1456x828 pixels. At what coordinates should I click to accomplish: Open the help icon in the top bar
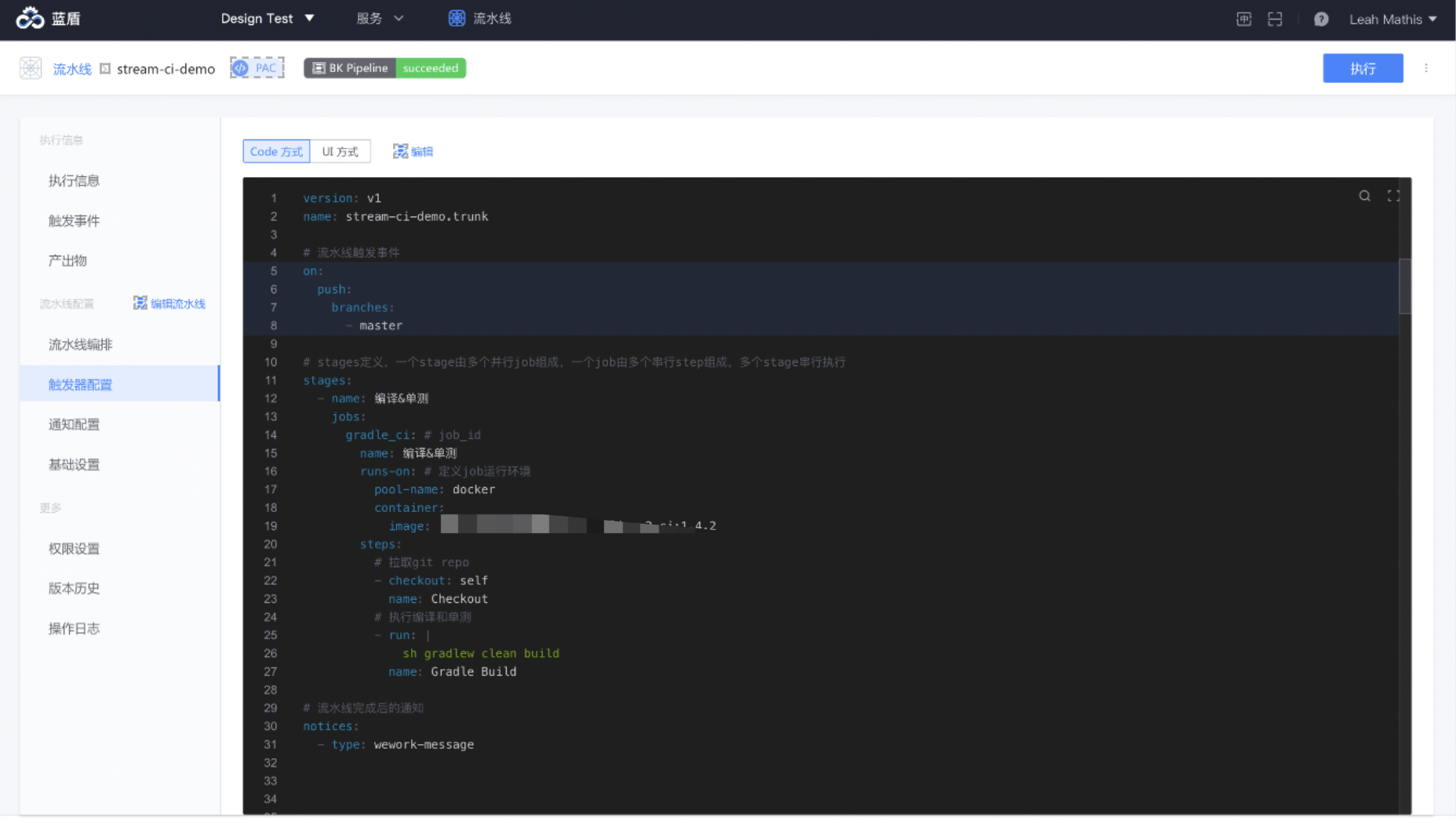[x=1321, y=20]
